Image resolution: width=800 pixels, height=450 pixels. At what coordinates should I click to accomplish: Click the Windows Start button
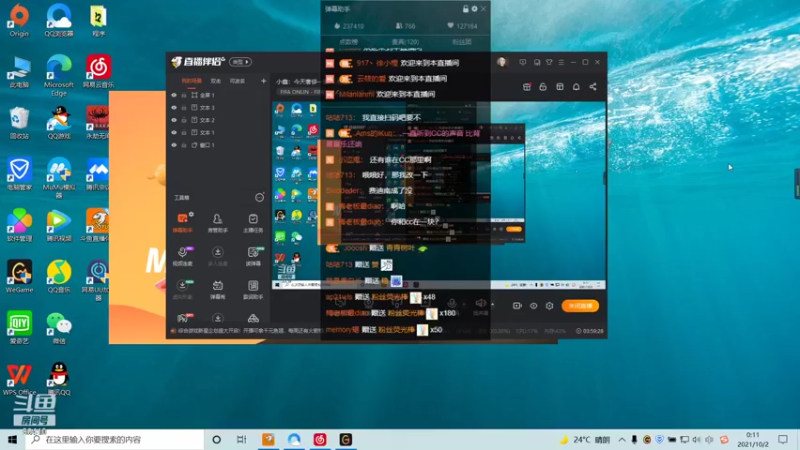point(12,439)
